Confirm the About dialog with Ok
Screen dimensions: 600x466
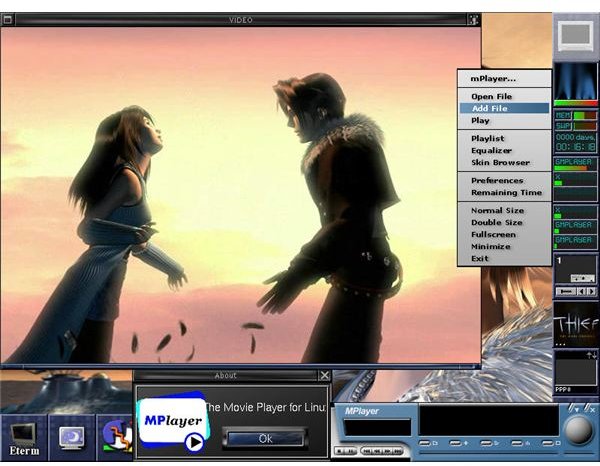265,438
